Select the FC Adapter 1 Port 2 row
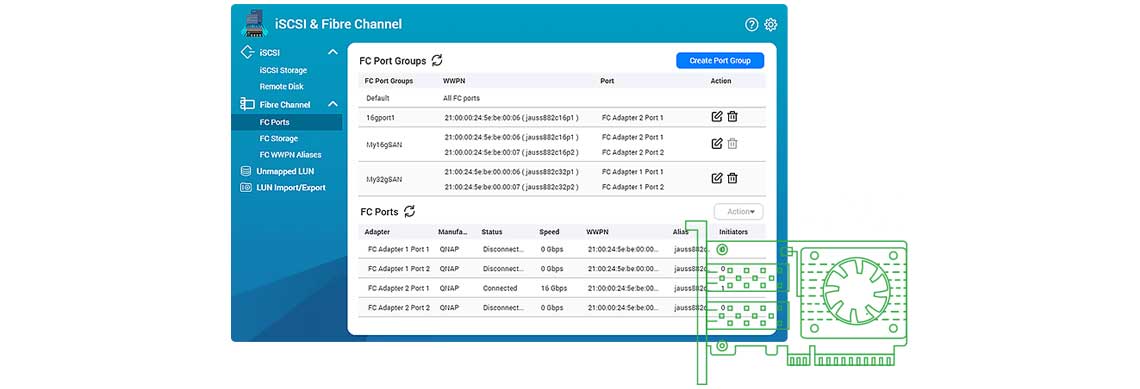The width and height of the screenshot is (1140, 389). pos(563,268)
